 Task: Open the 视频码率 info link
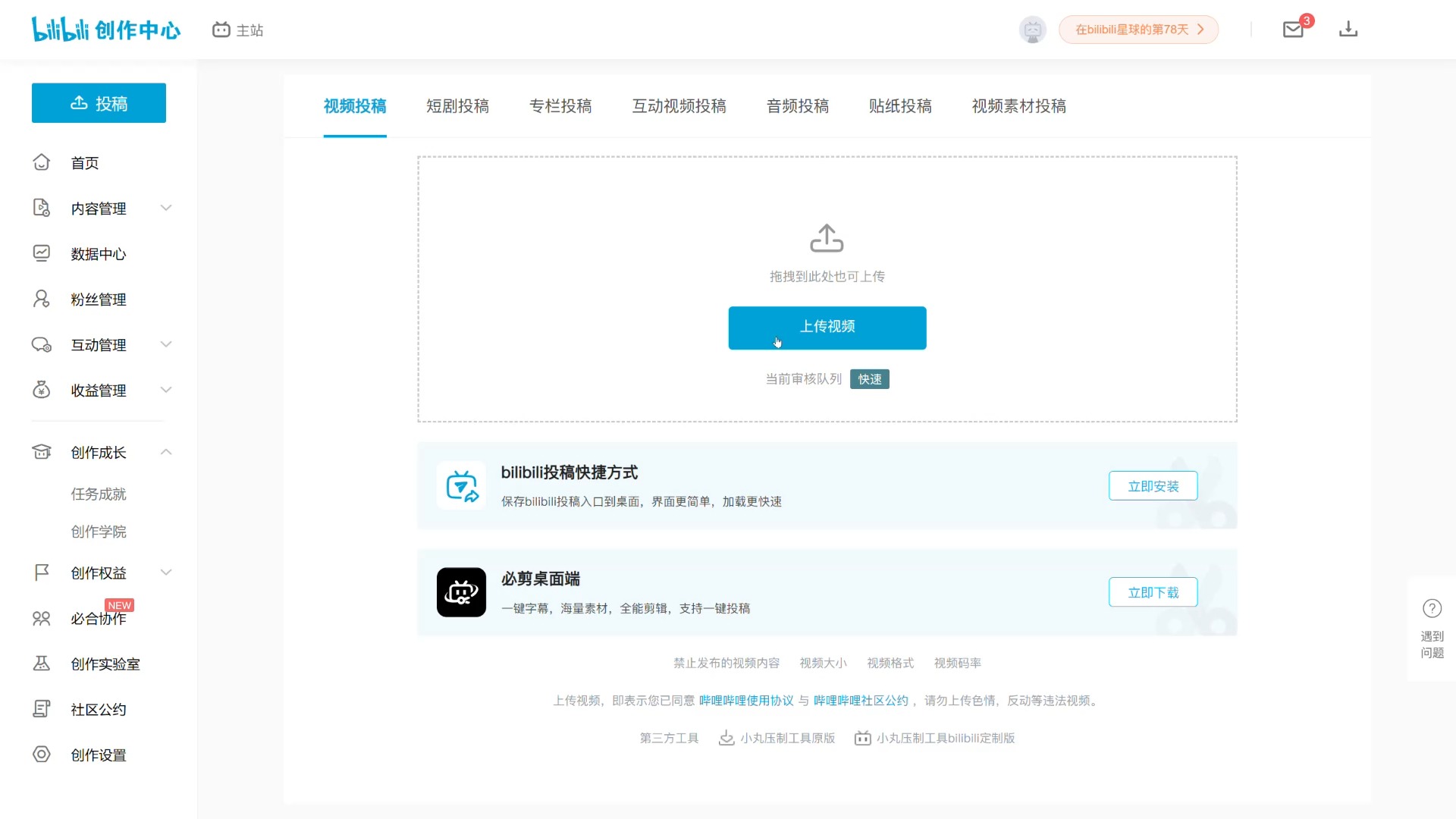point(957,663)
